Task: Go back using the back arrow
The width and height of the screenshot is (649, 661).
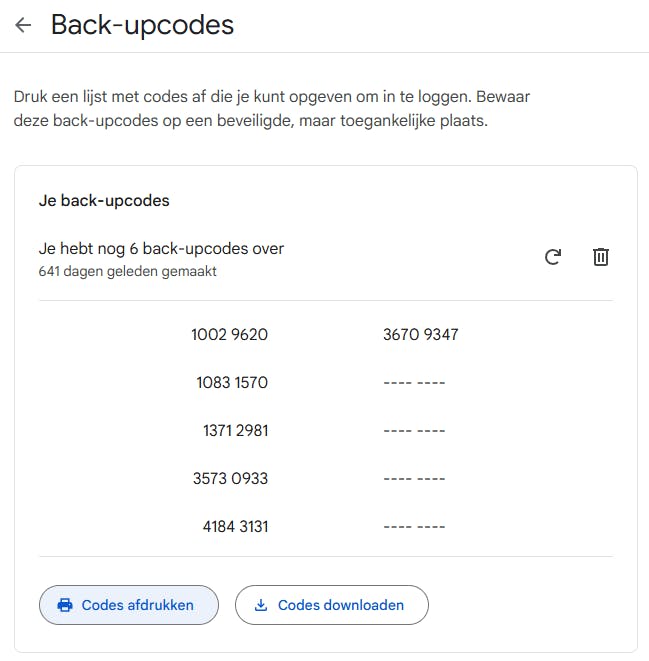Action: point(24,26)
